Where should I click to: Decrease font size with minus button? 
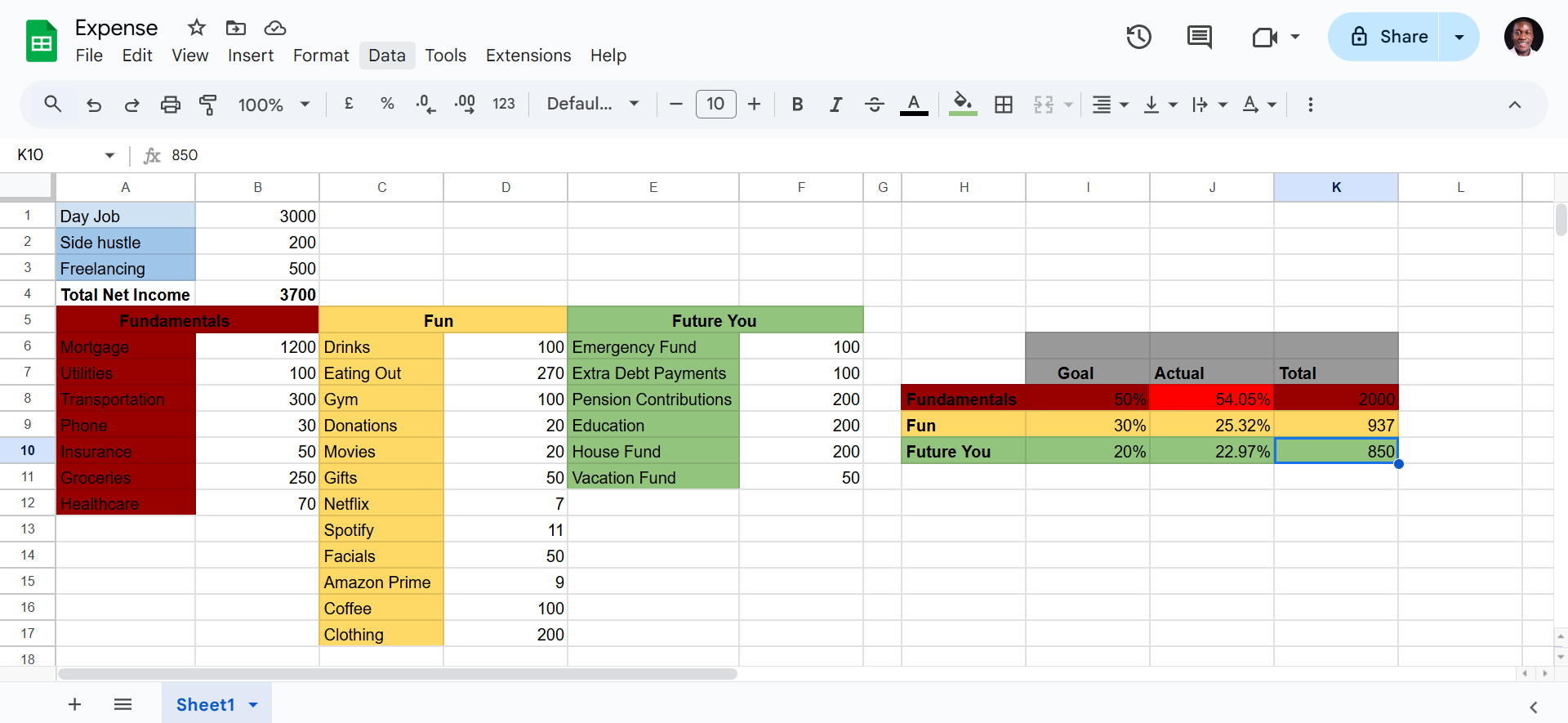click(675, 104)
